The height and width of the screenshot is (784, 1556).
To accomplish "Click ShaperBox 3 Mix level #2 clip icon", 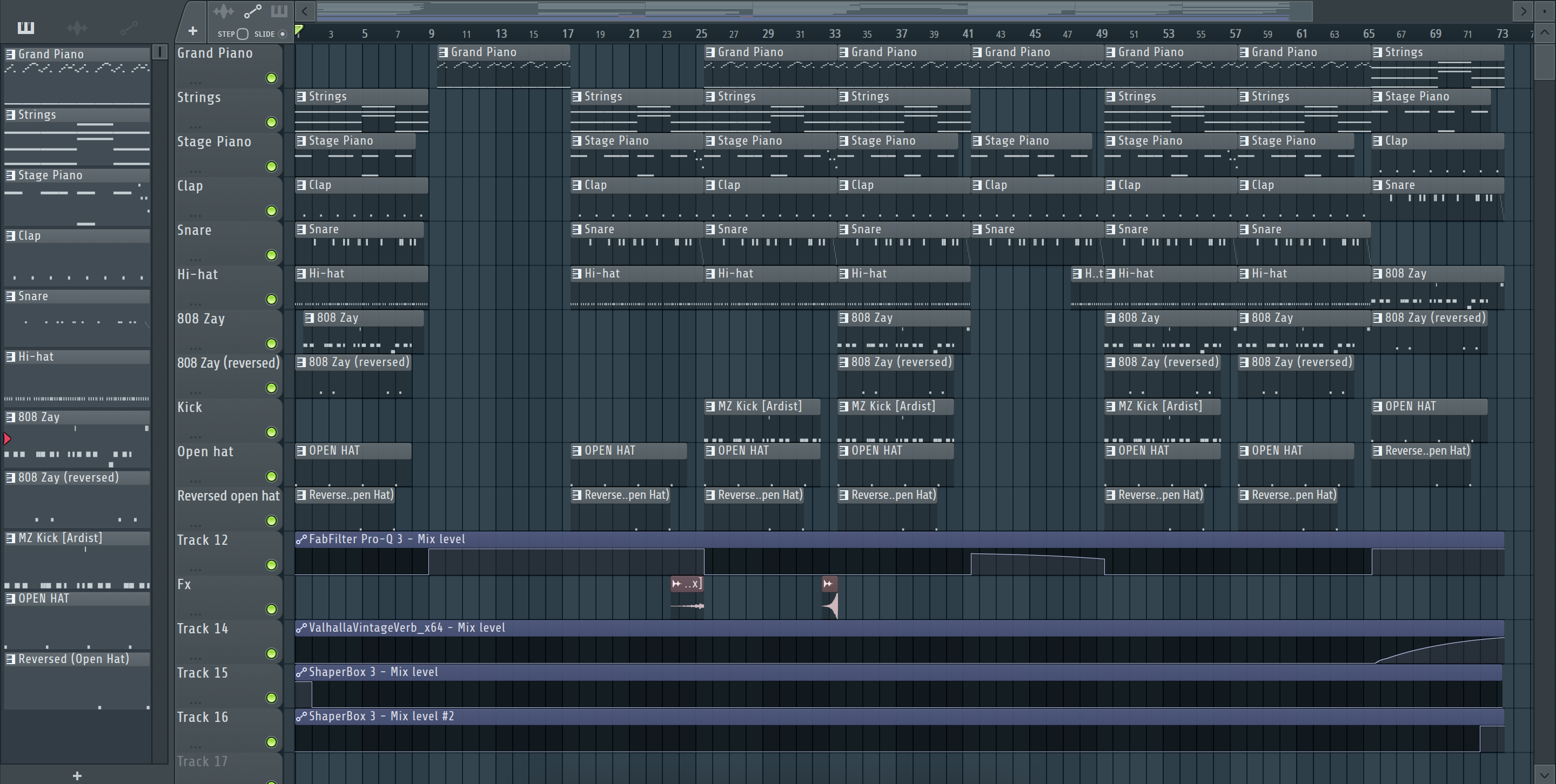I will coord(301,717).
